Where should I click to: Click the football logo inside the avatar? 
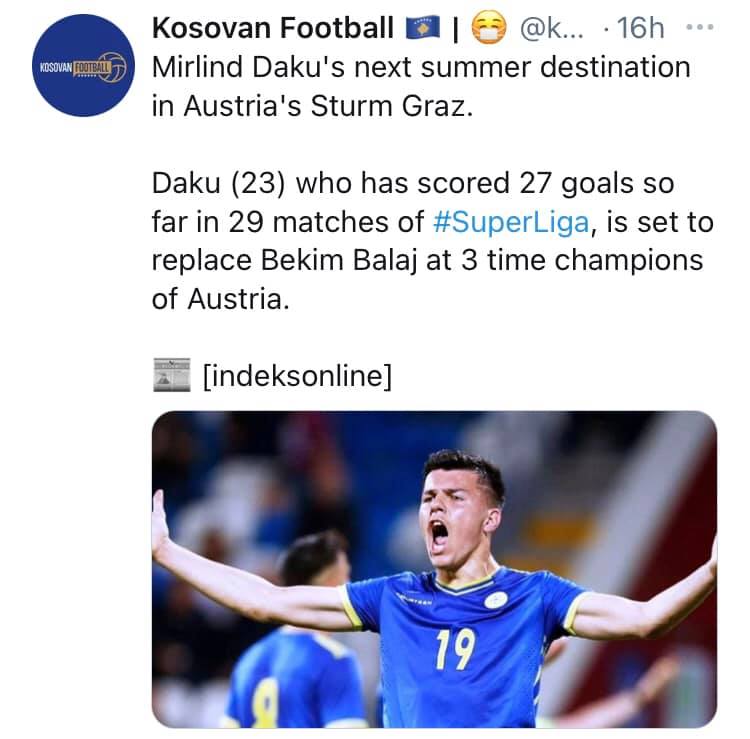tap(113, 66)
